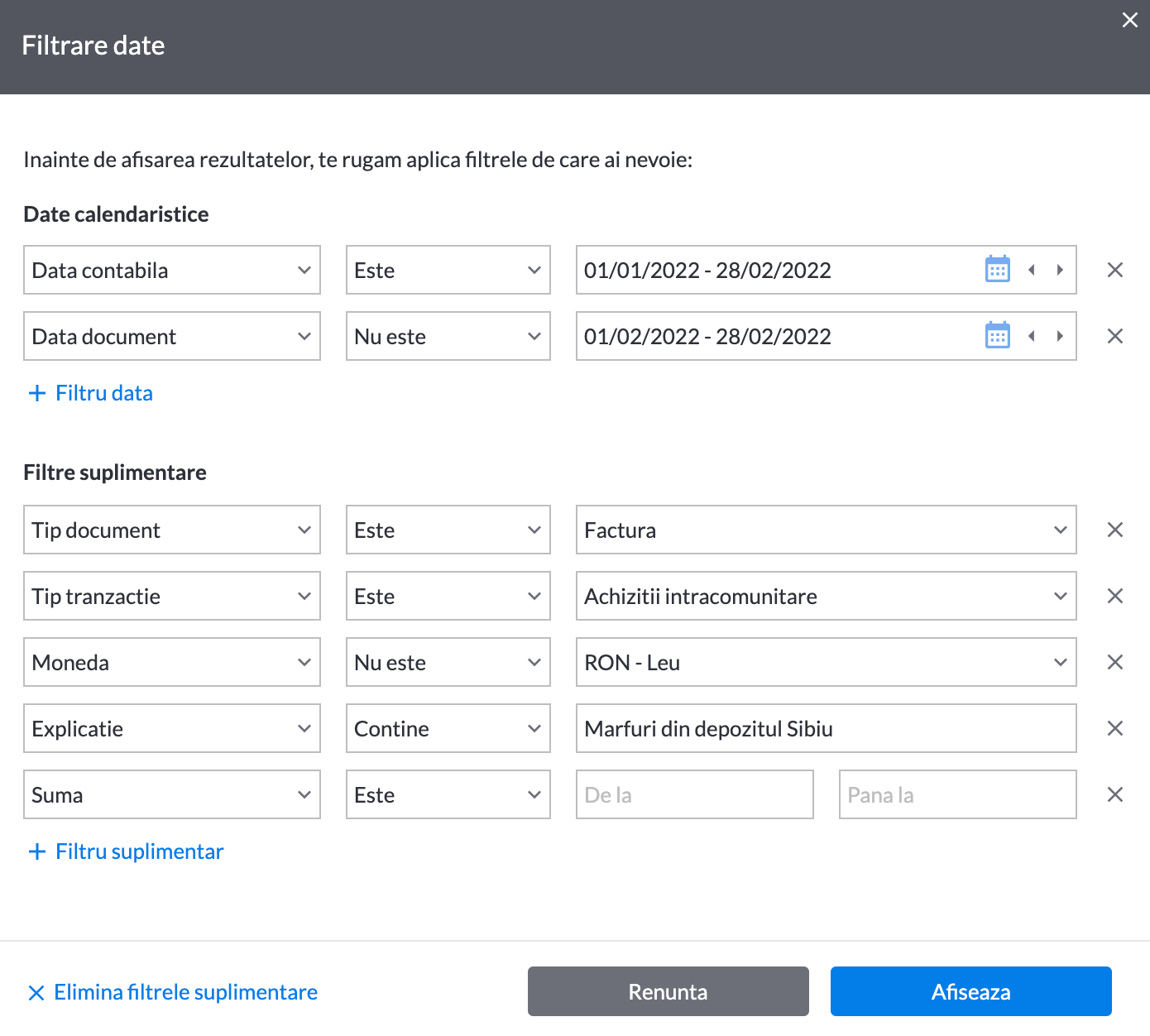Remove the Data document filter row
This screenshot has width=1150, height=1036.
[1115, 336]
